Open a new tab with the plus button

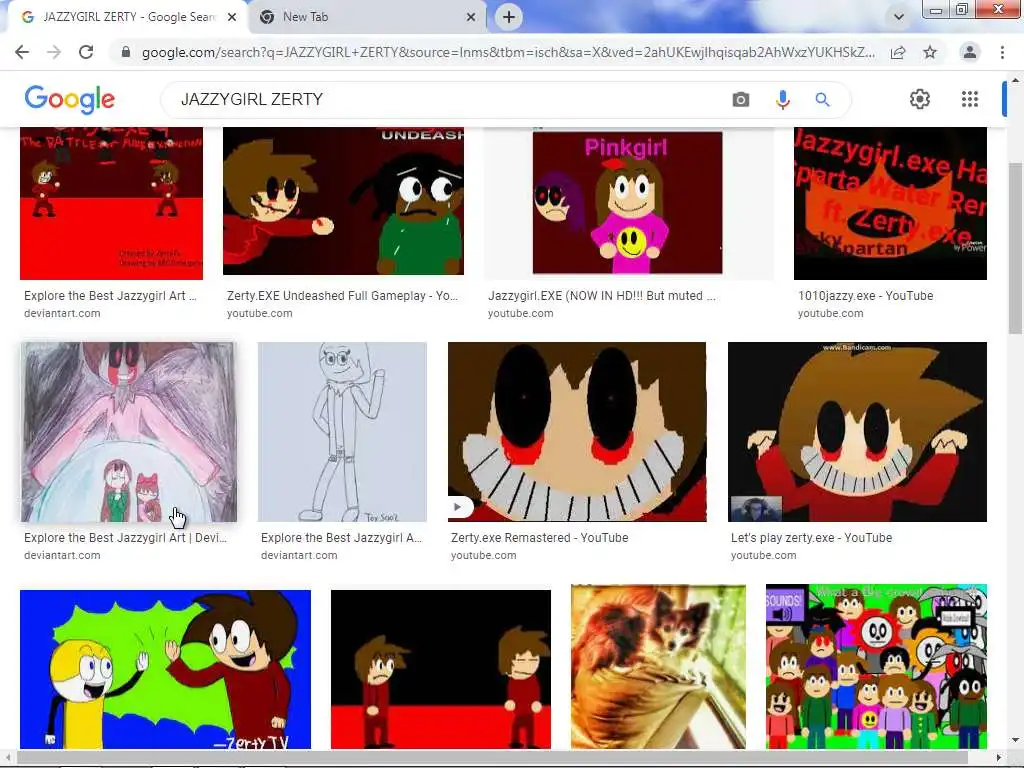click(x=509, y=17)
